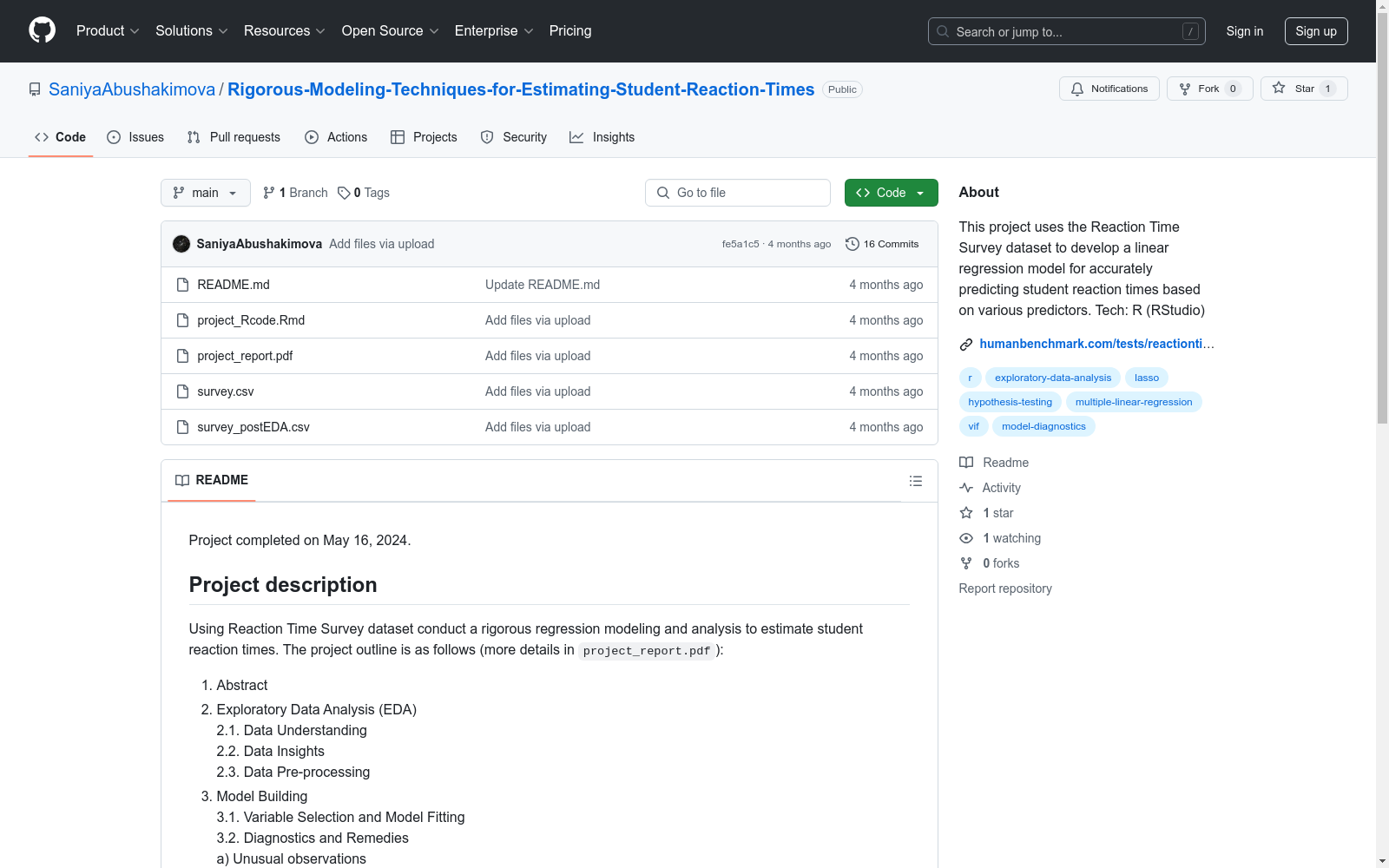Click the r topic tag
This screenshot has height=868, width=1389.
pyautogui.click(x=971, y=378)
